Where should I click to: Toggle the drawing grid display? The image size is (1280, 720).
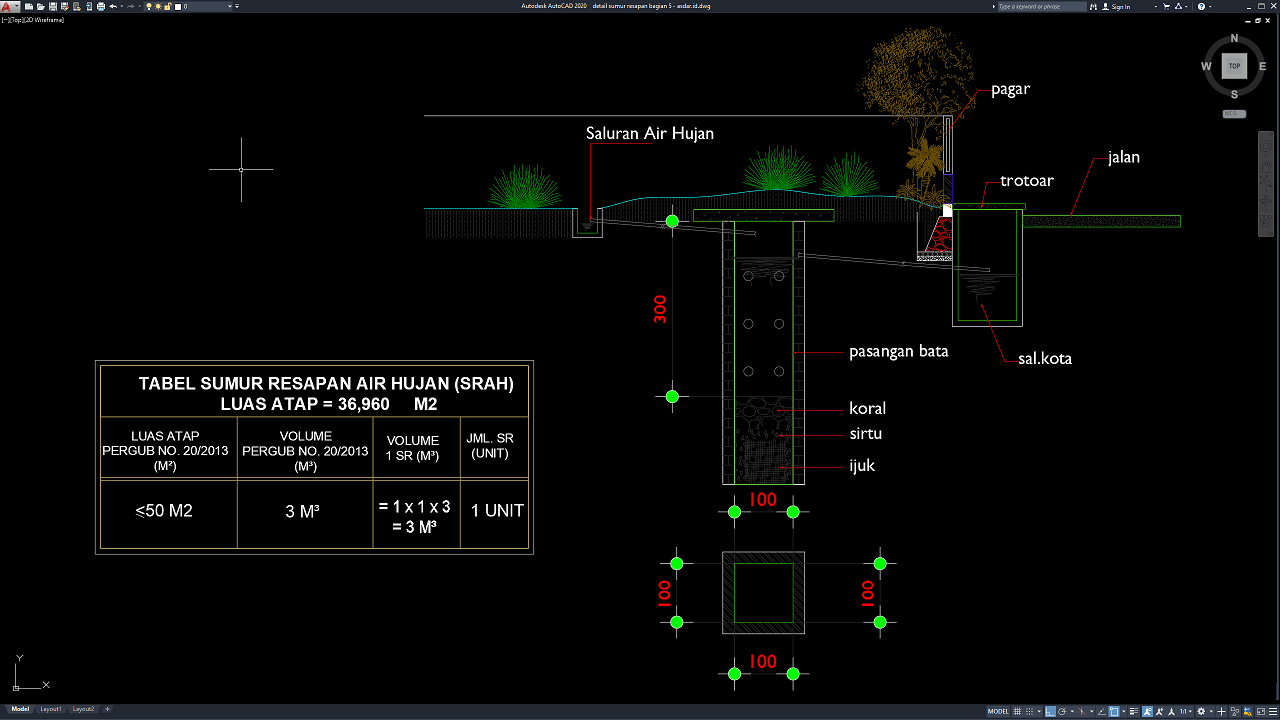(1019, 711)
